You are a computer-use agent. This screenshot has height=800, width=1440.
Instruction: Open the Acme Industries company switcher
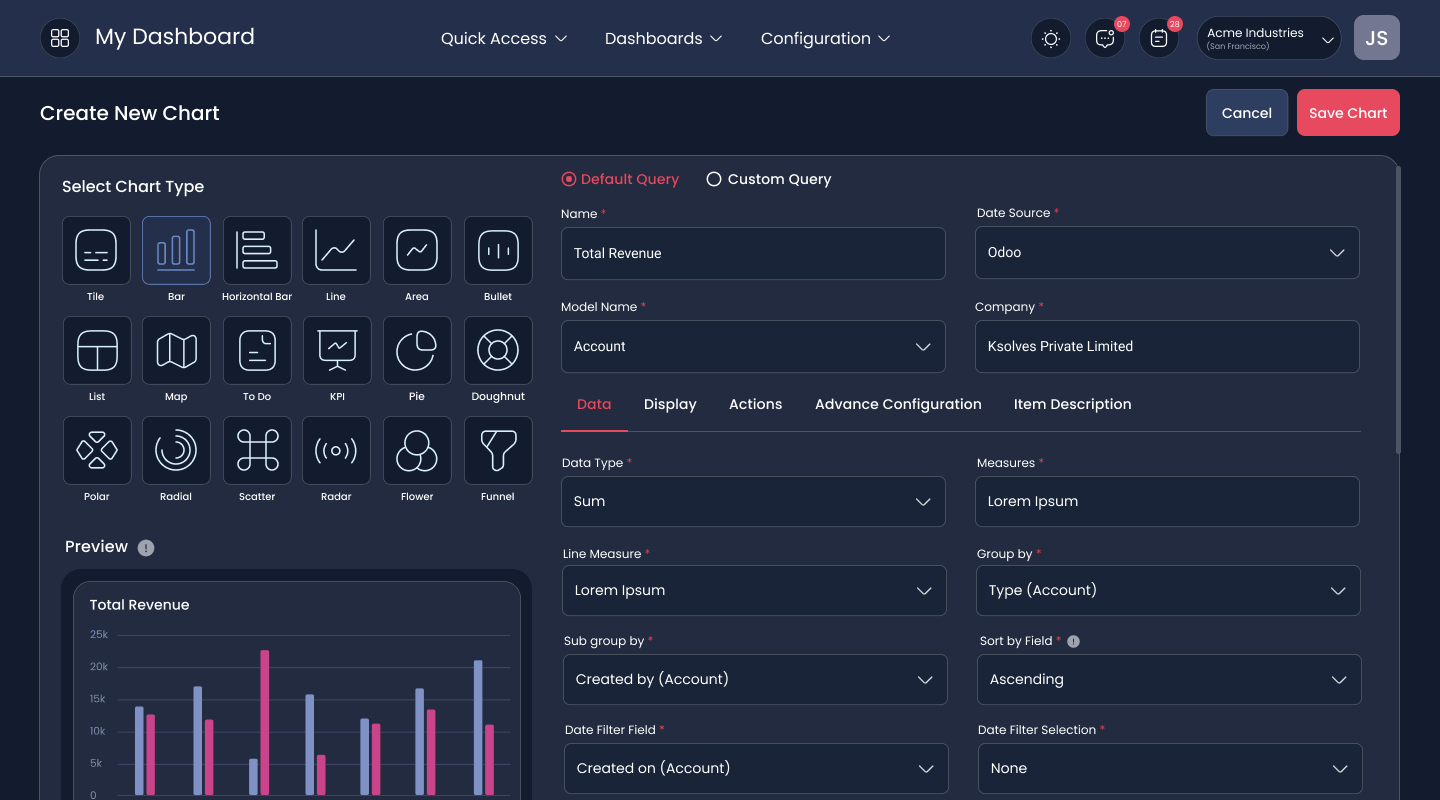(1269, 38)
